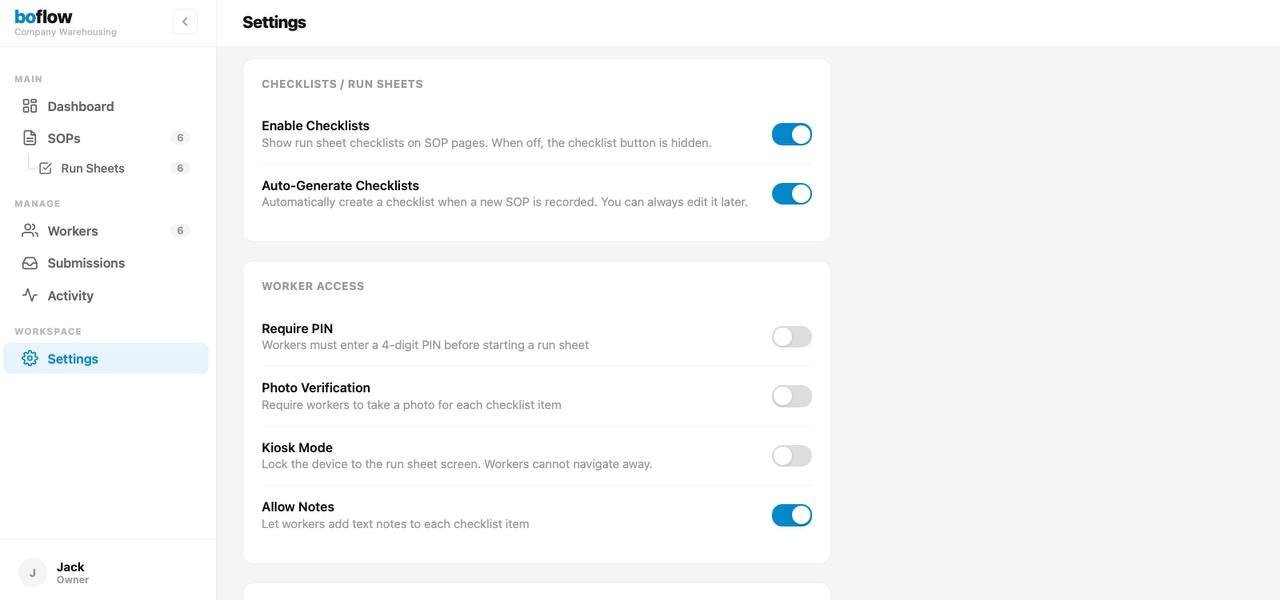The height and width of the screenshot is (600, 1280).
Task: Click the Workers count badge
Action: tap(180, 230)
